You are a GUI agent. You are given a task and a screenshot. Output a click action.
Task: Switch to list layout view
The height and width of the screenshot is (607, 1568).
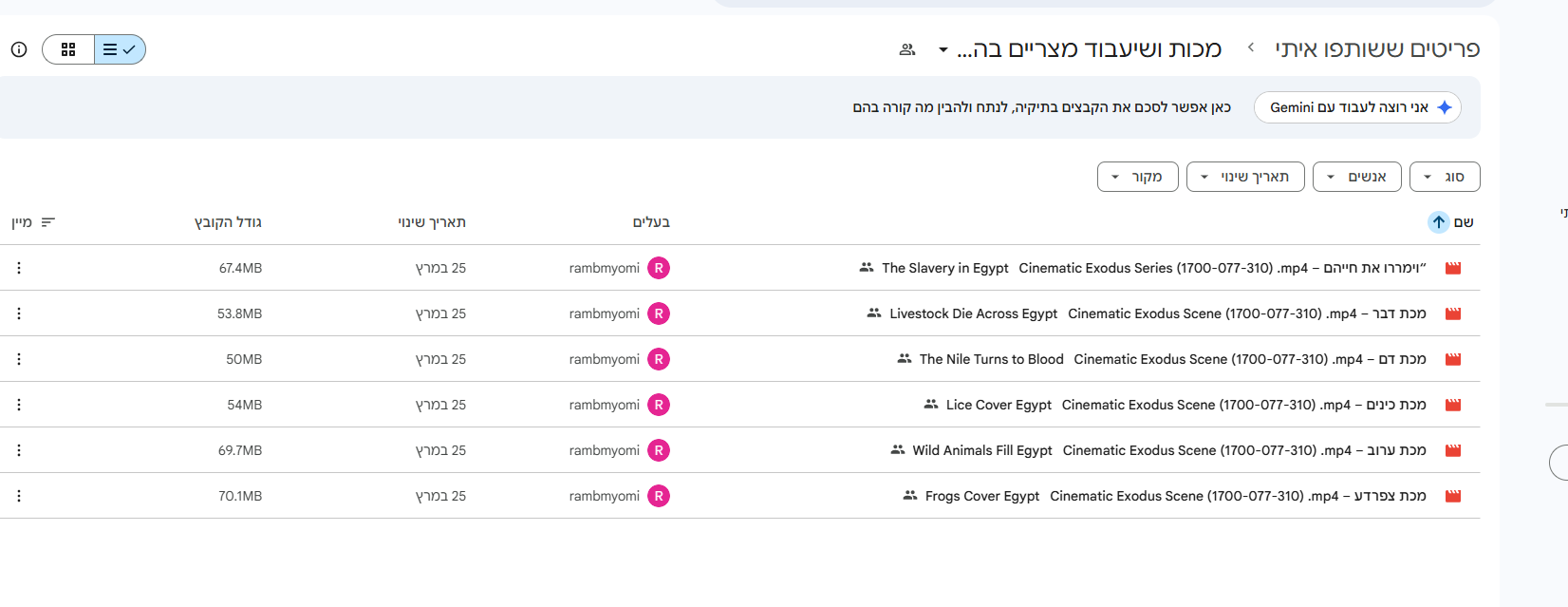click(x=120, y=49)
